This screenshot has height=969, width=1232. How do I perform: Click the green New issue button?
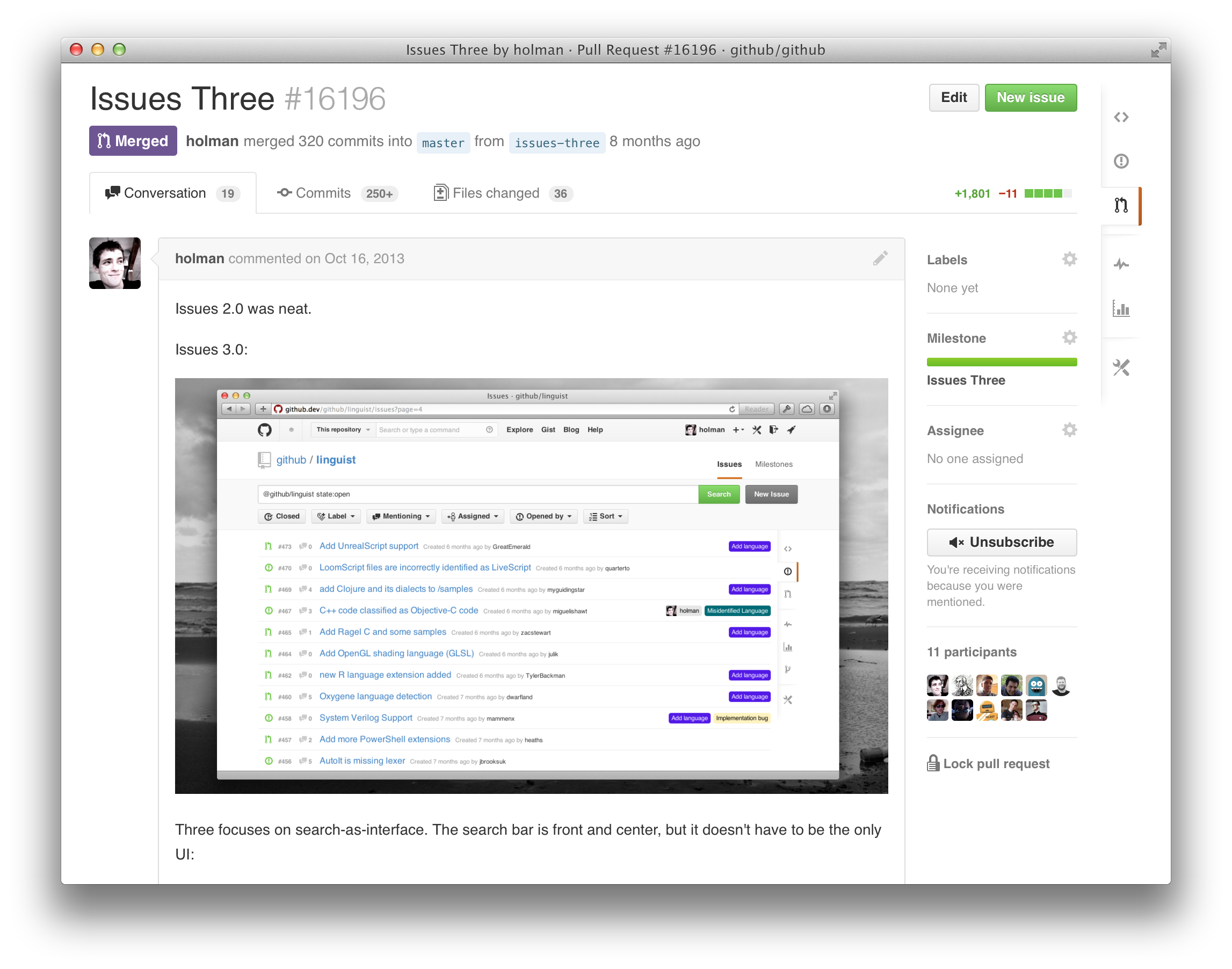point(1031,98)
